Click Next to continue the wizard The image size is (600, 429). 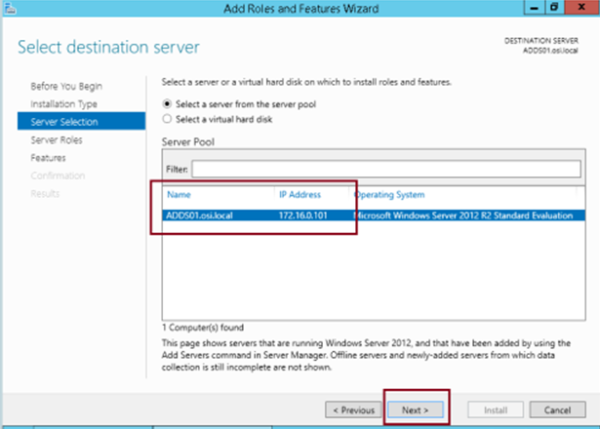414,409
